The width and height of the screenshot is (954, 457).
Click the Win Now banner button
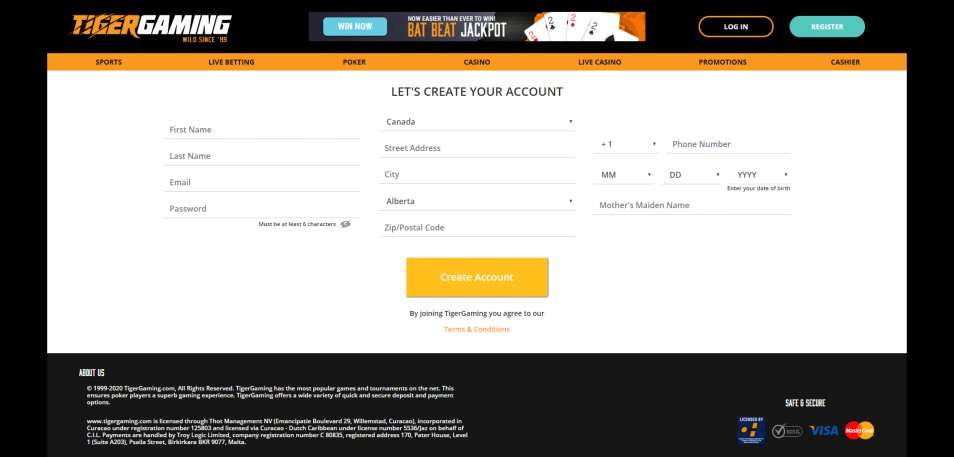(355, 27)
